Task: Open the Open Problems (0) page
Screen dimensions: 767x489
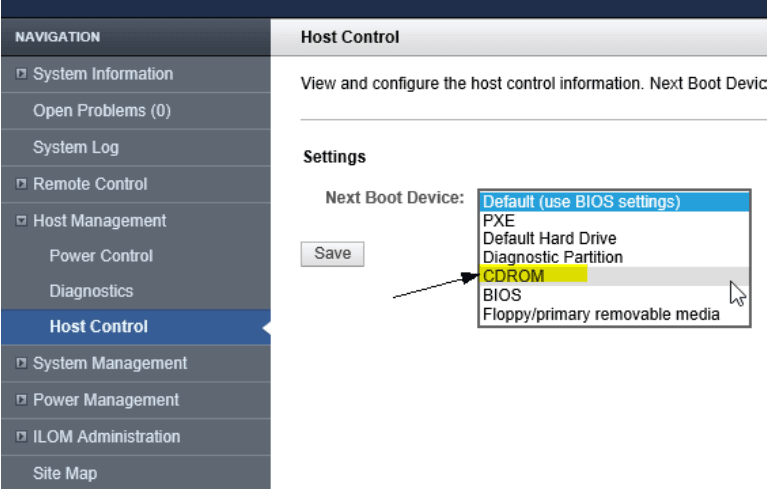Action: click(x=101, y=111)
